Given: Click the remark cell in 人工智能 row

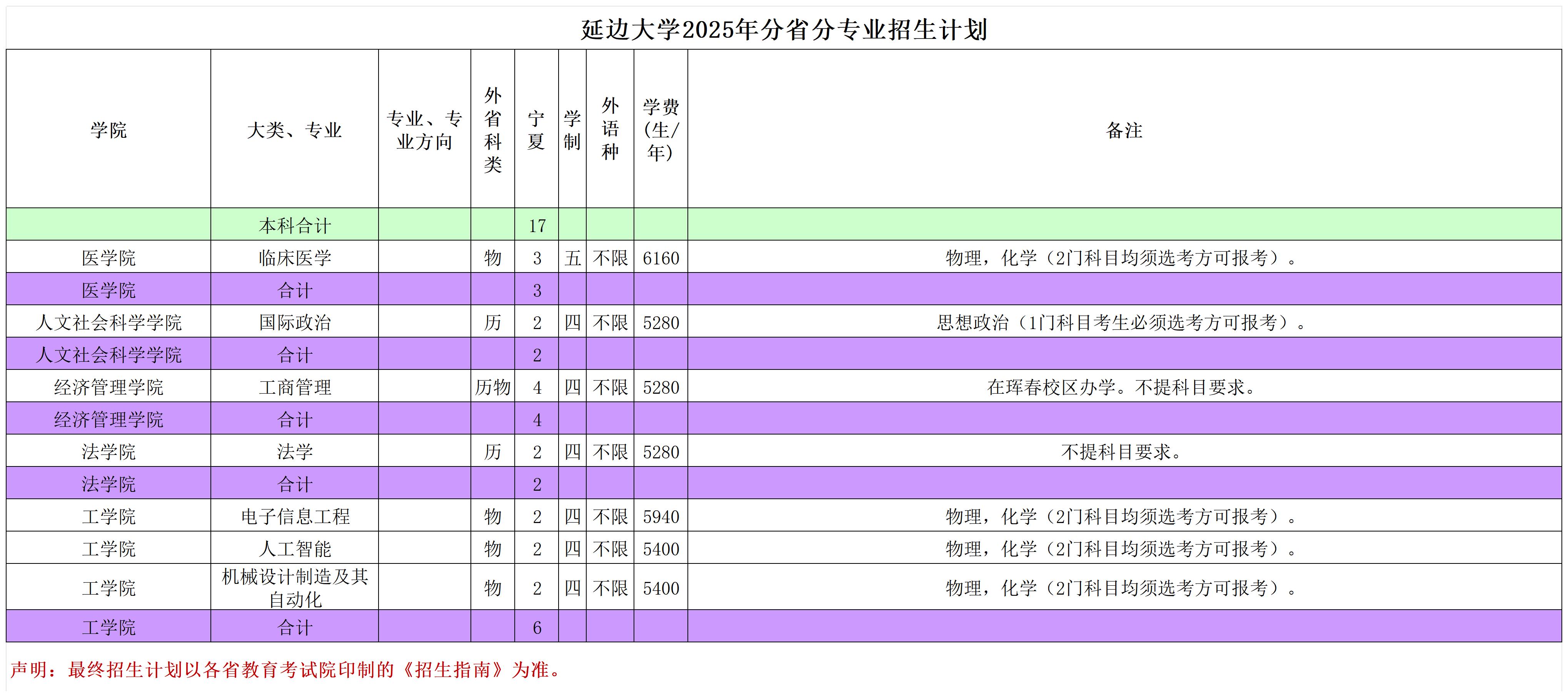Looking at the screenshot, I should tap(1124, 548).
